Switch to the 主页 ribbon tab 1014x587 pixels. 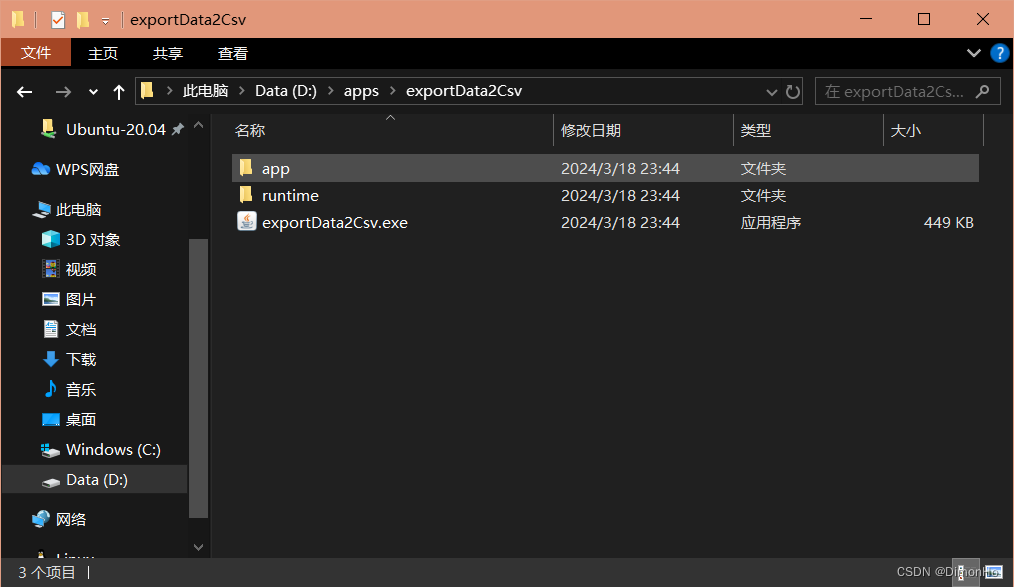(103, 54)
